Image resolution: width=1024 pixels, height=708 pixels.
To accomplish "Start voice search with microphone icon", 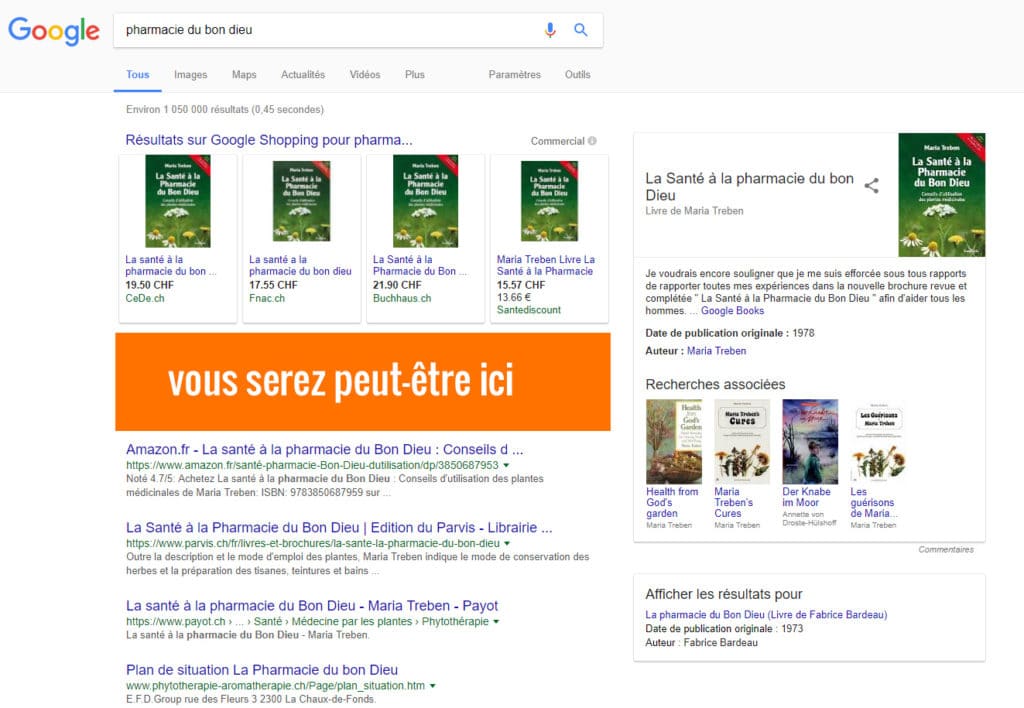I will pyautogui.click(x=550, y=30).
